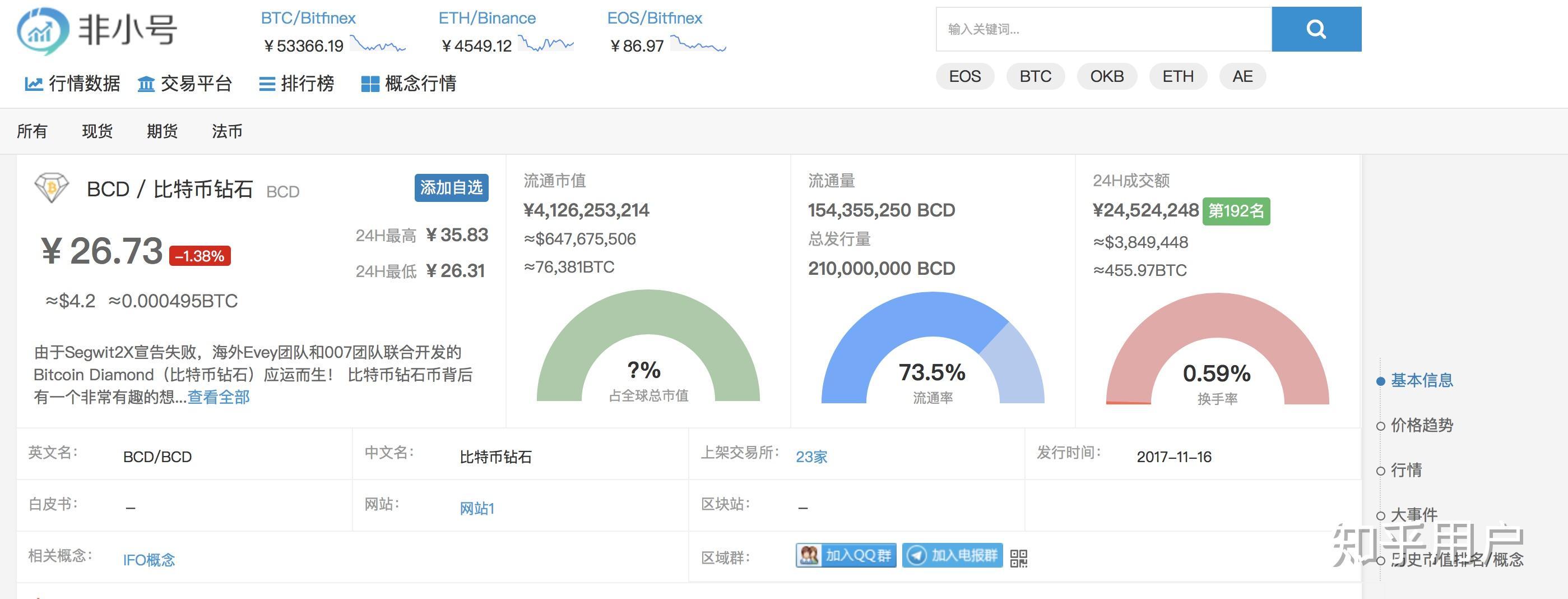Click the AE hot keyword tag
Image resolution: width=1568 pixels, height=599 pixels.
click(x=1242, y=77)
